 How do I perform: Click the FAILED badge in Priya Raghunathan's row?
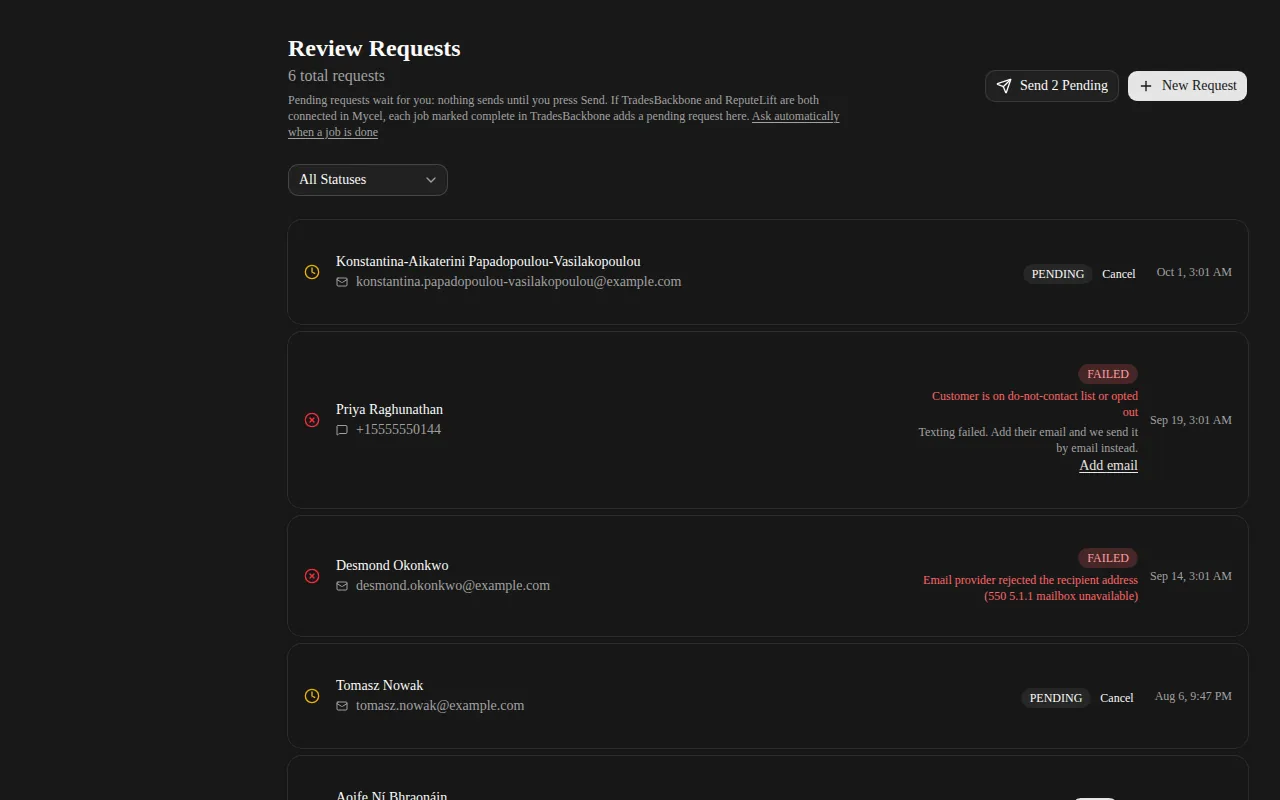tap(1108, 374)
